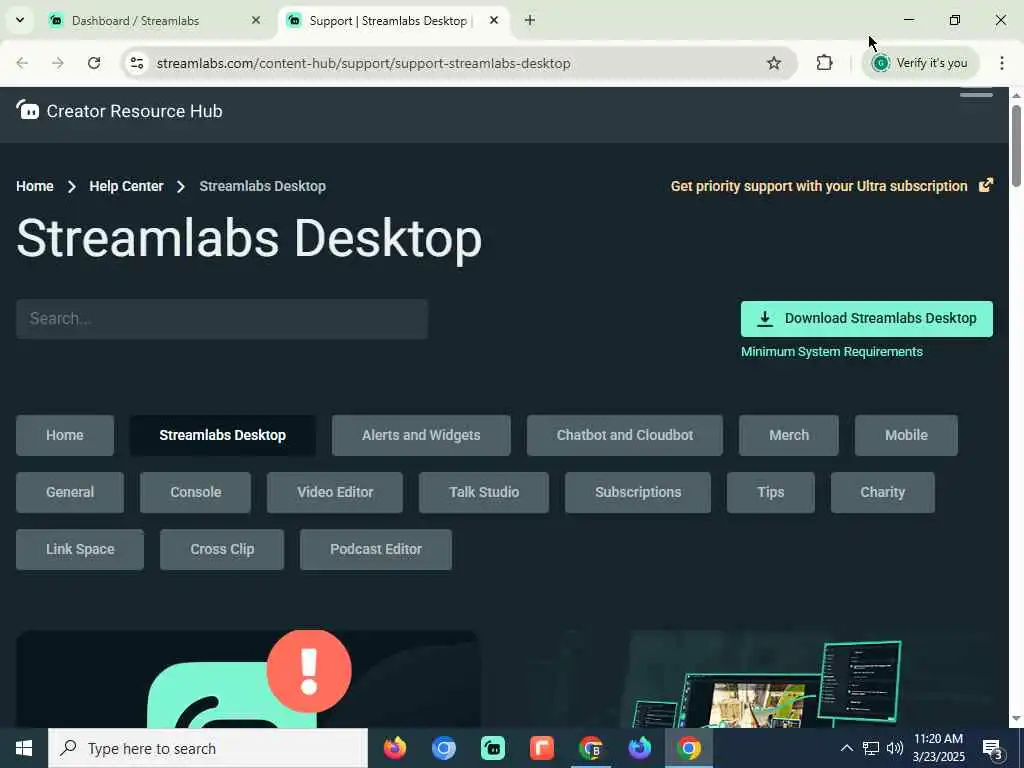Open the tab search dropdown arrow
The image size is (1024, 768).
(20, 20)
